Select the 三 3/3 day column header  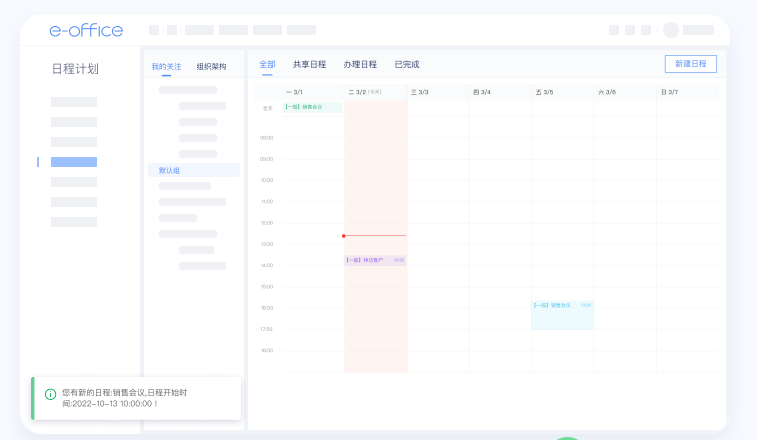pyautogui.click(x=419, y=92)
